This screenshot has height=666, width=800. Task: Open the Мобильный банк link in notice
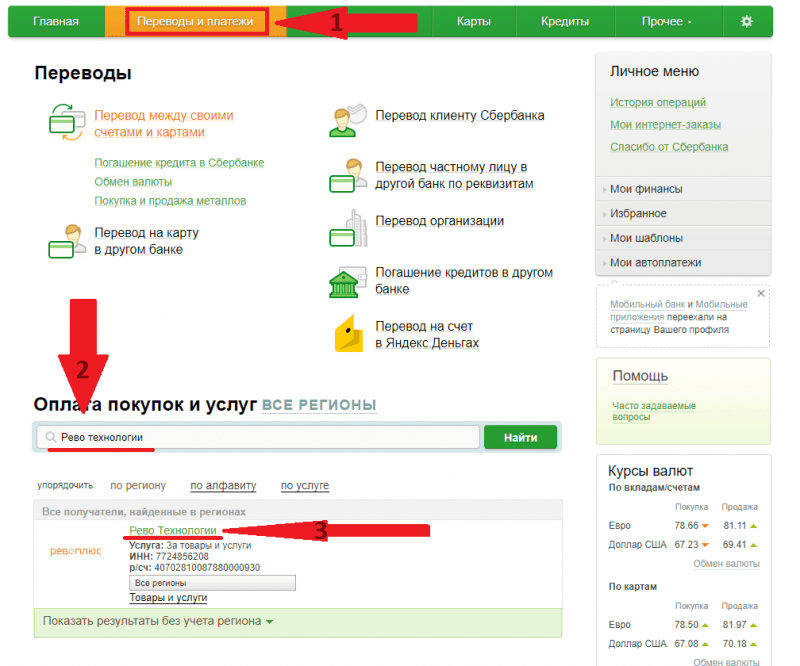(647, 304)
